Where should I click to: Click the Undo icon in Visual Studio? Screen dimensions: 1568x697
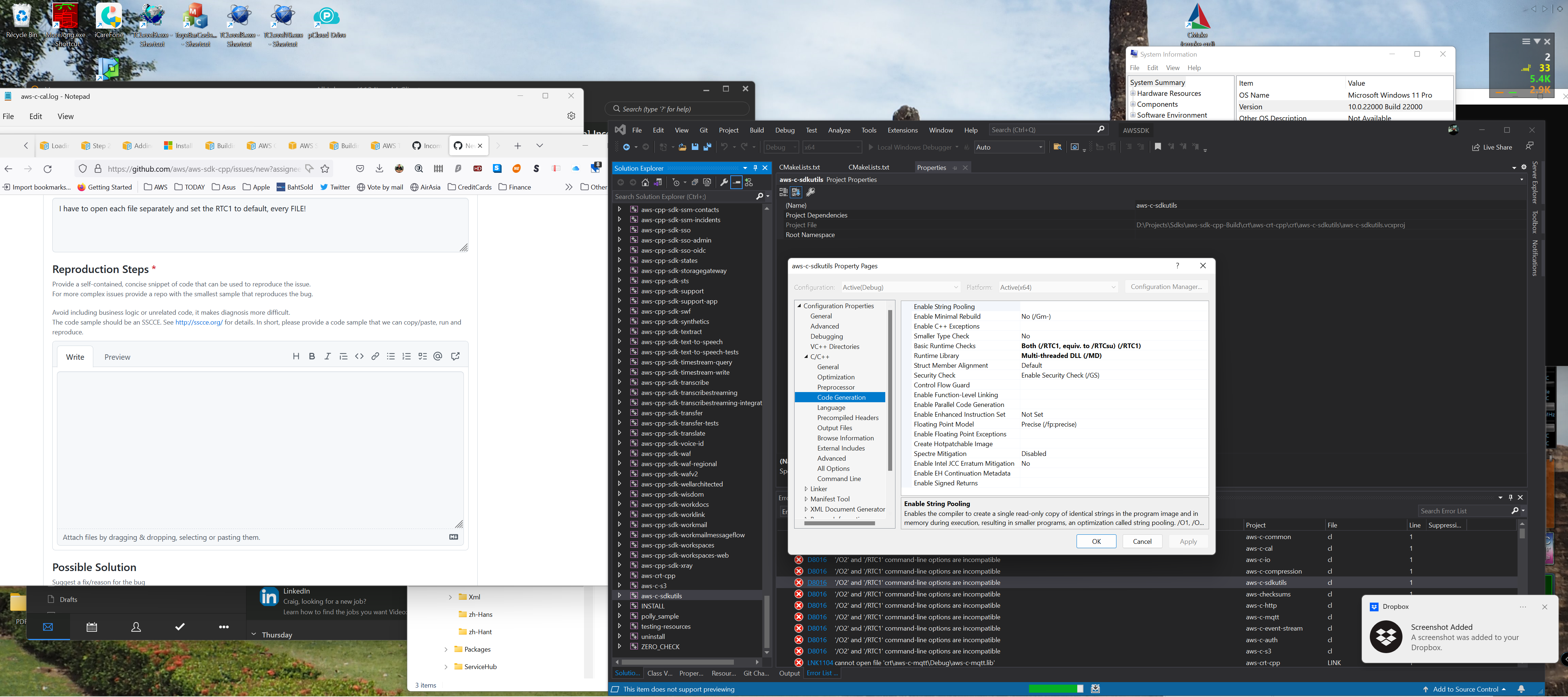point(724,147)
